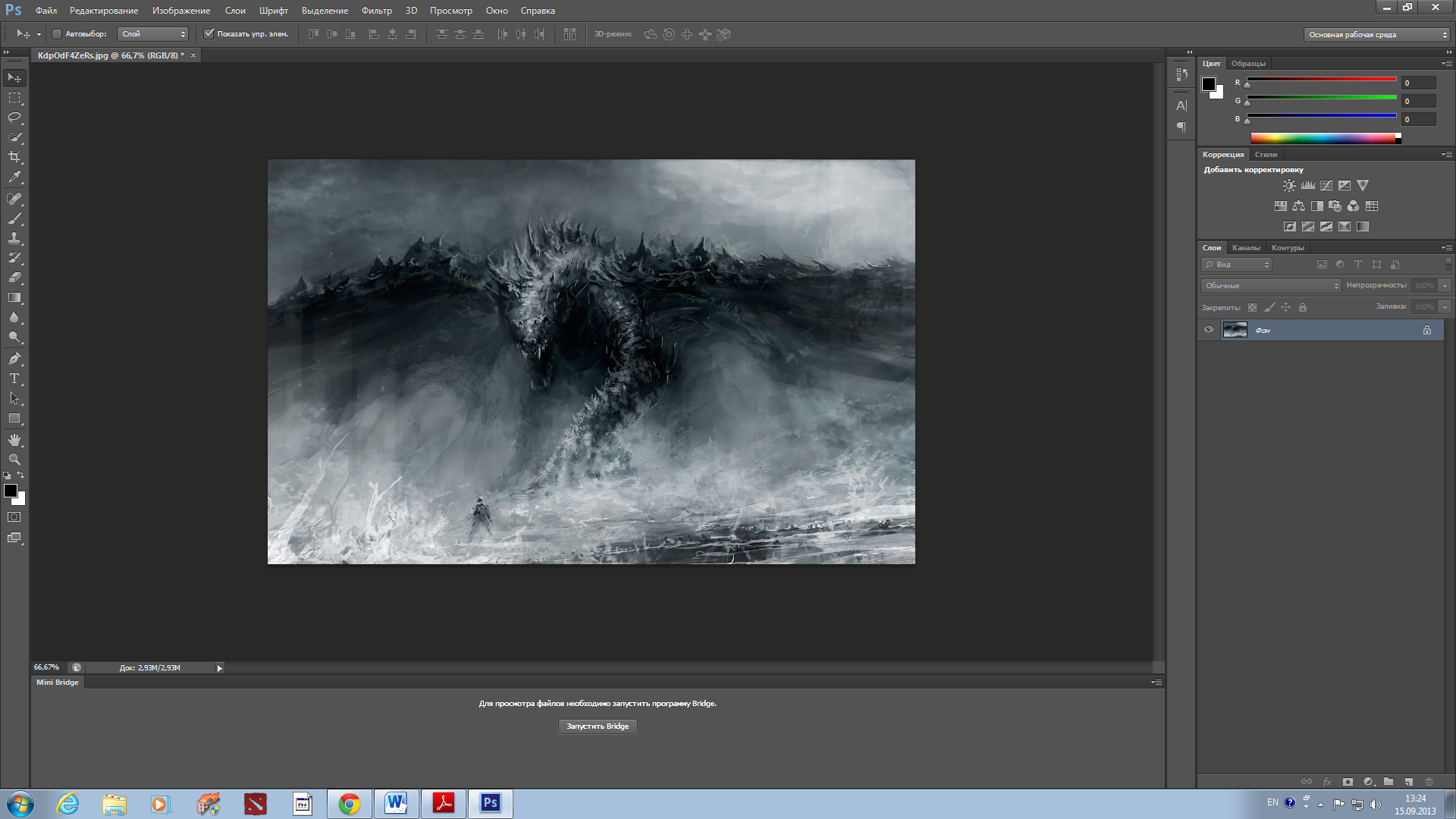The image size is (1456, 819).
Task: Open Основная рабочая среда workspace dropdown
Action: point(1376,35)
